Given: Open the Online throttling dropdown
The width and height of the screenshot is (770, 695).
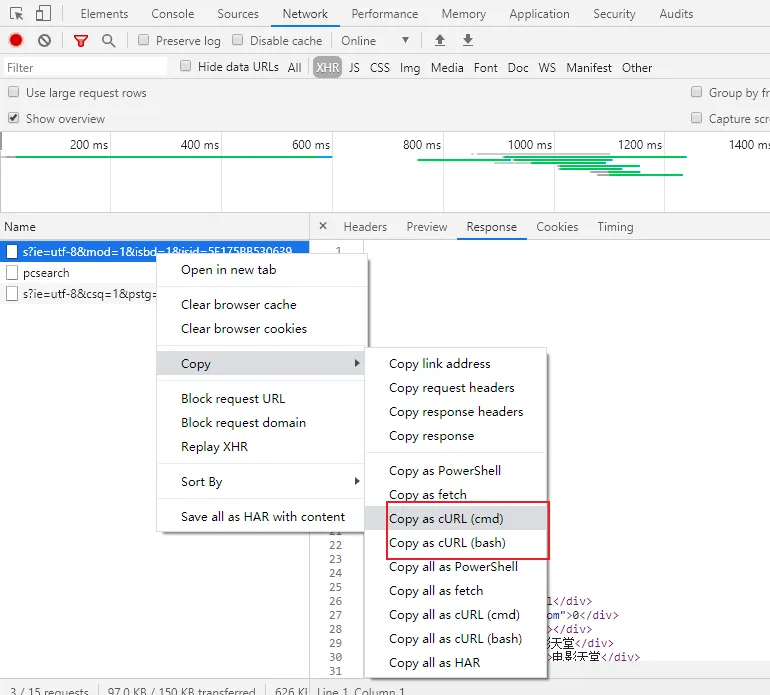Looking at the screenshot, I should click(375, 41).
